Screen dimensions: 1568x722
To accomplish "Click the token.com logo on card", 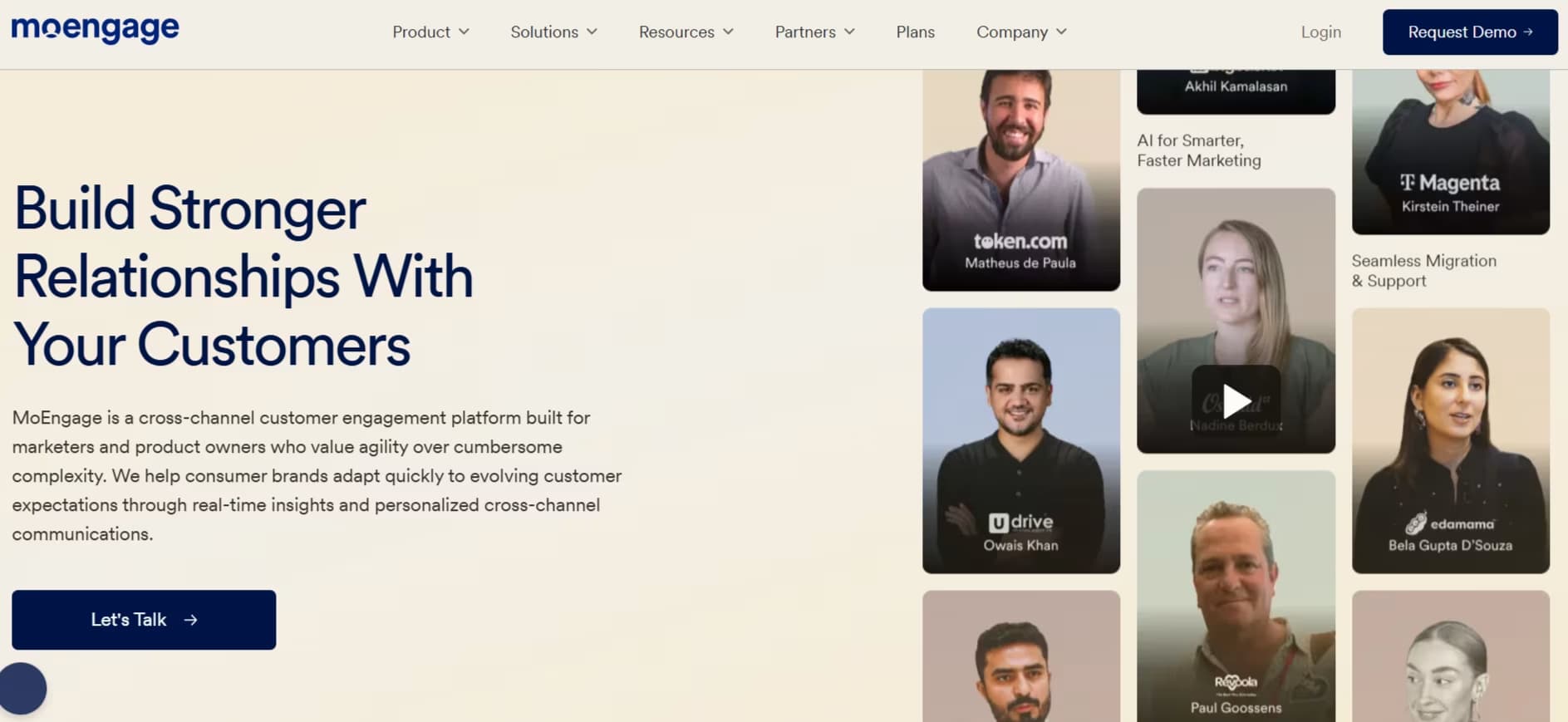I will coord(1020,241).
